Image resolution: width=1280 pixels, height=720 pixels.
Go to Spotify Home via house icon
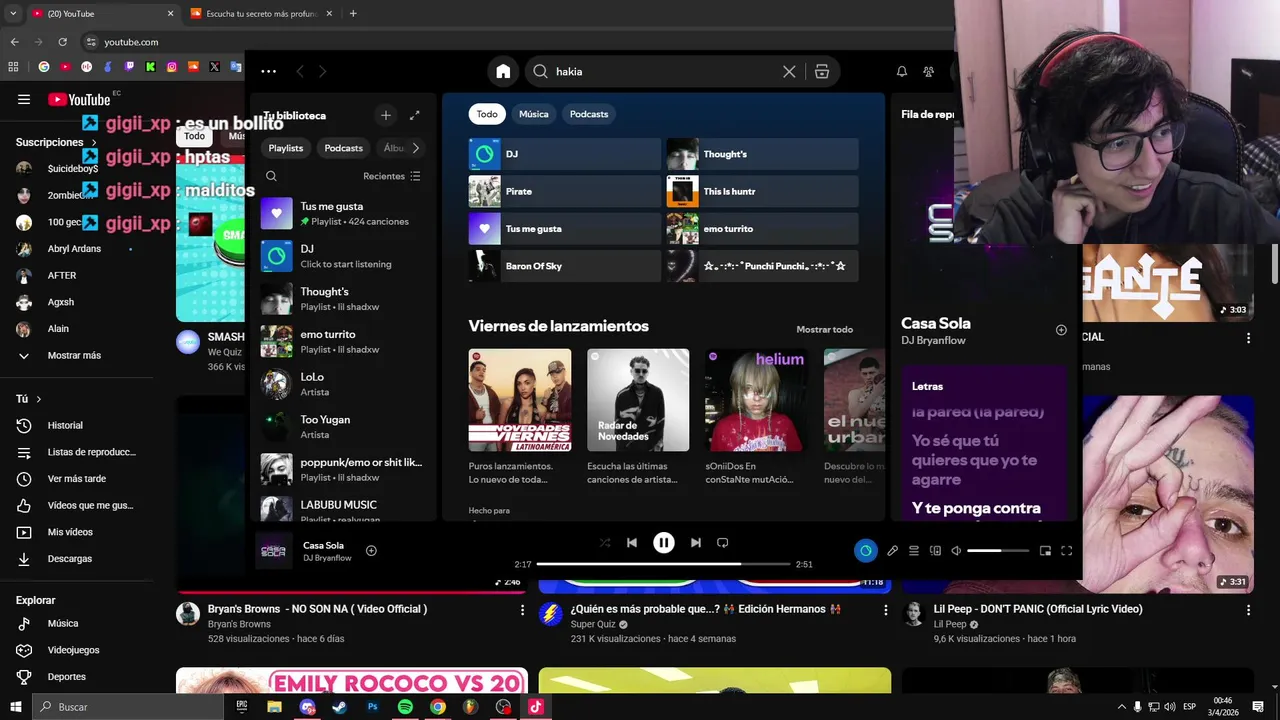point(503,71)
